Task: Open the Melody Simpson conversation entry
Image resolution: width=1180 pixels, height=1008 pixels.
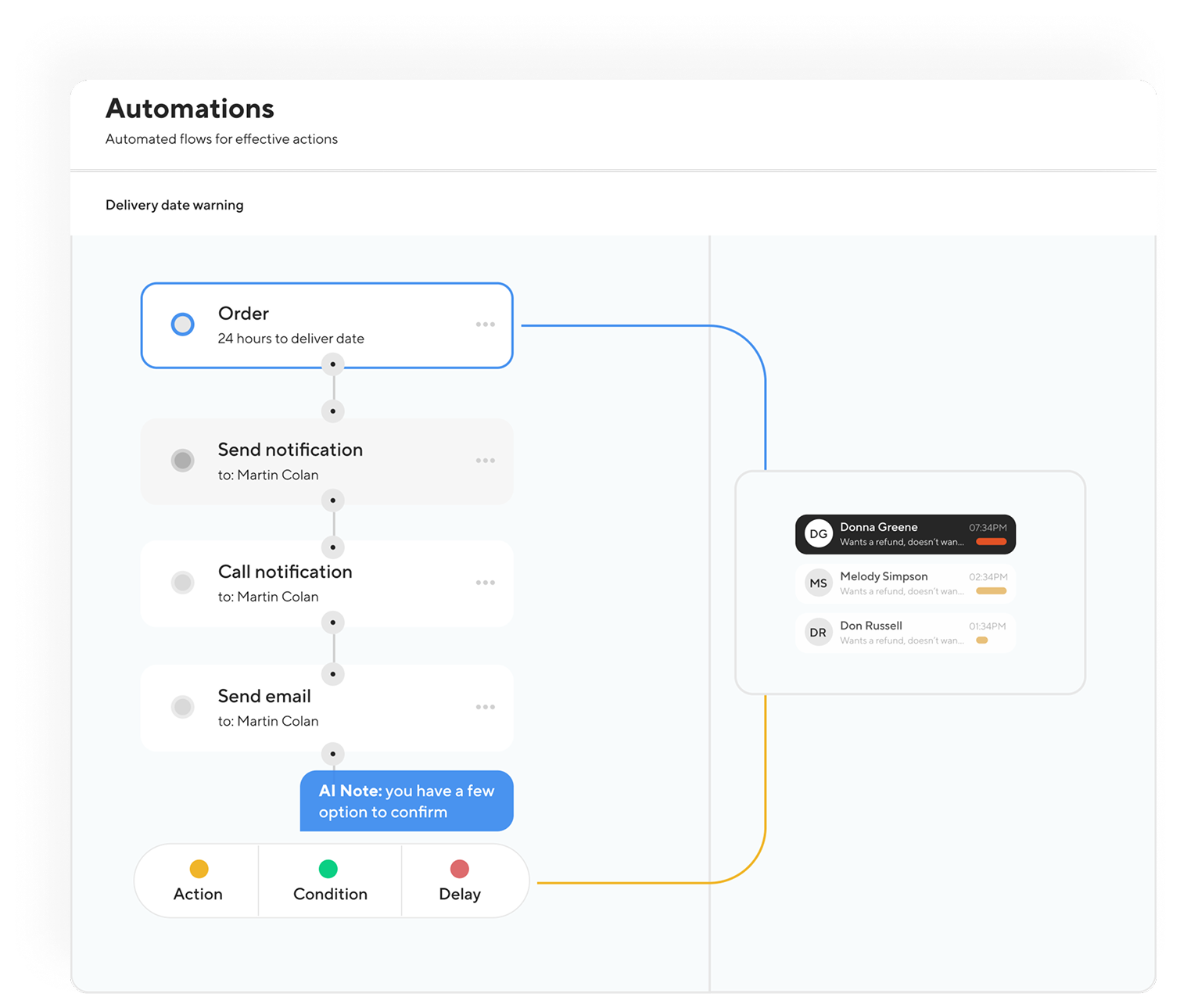Action: 905,583
